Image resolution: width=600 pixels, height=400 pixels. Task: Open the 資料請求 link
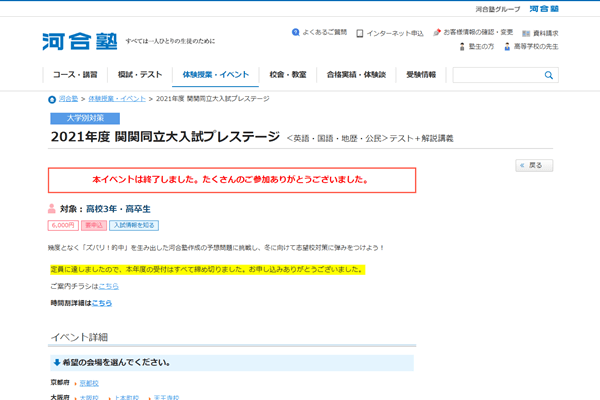click(545, 34)
